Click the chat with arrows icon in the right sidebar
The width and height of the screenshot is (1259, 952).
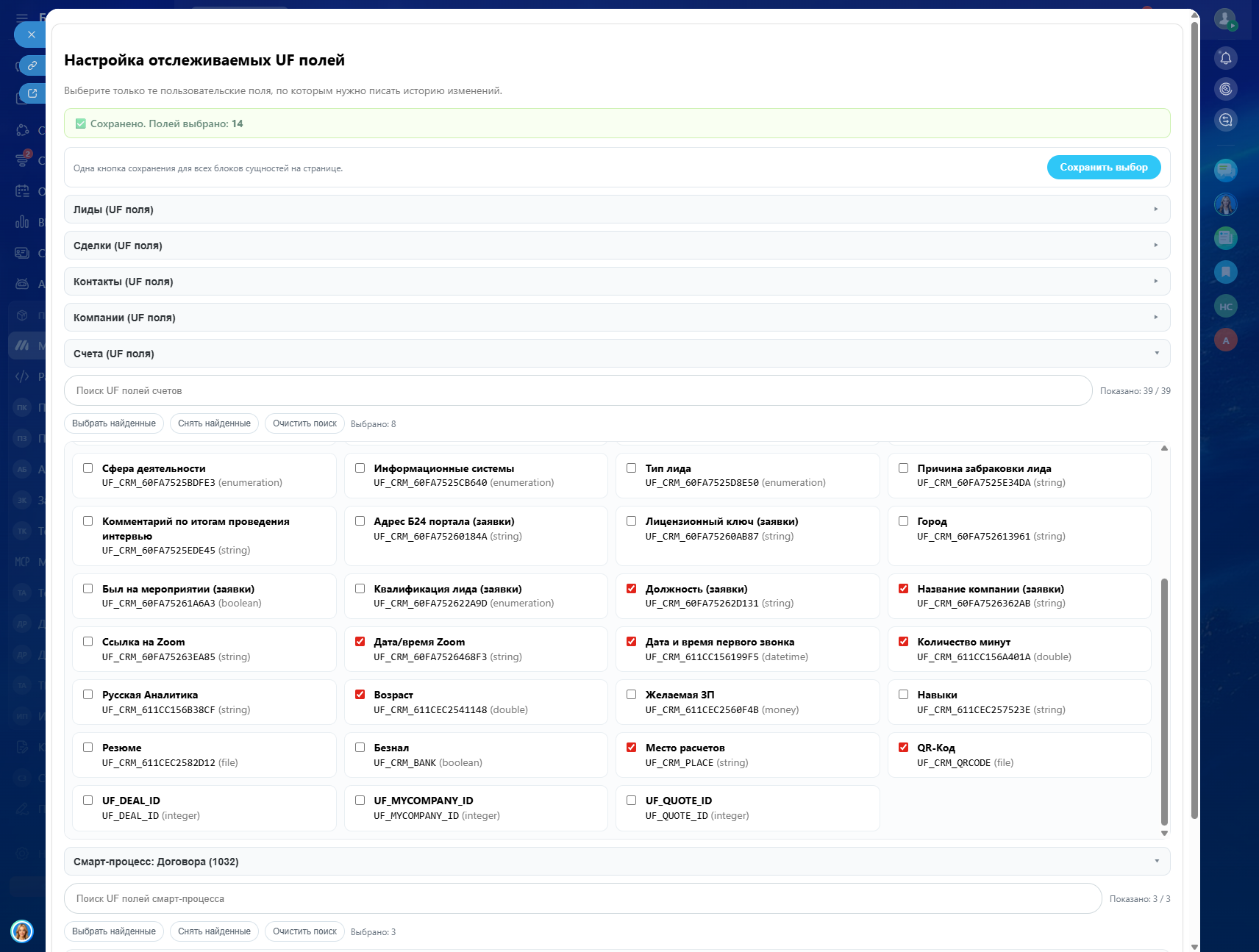point(1225,120)
